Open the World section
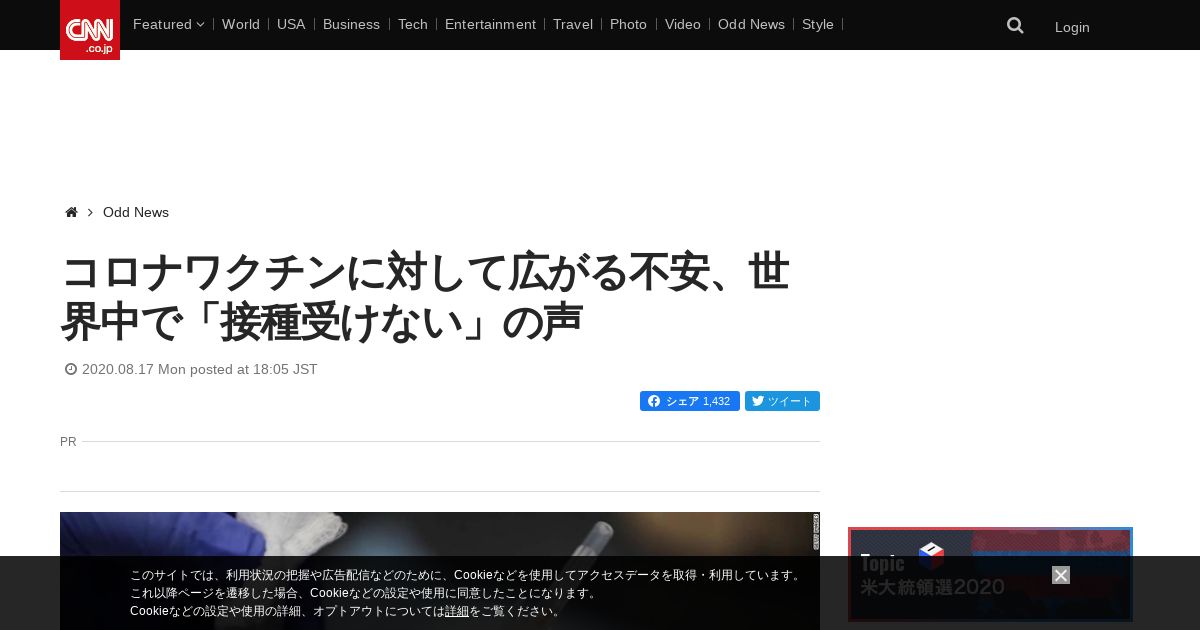 241,24
